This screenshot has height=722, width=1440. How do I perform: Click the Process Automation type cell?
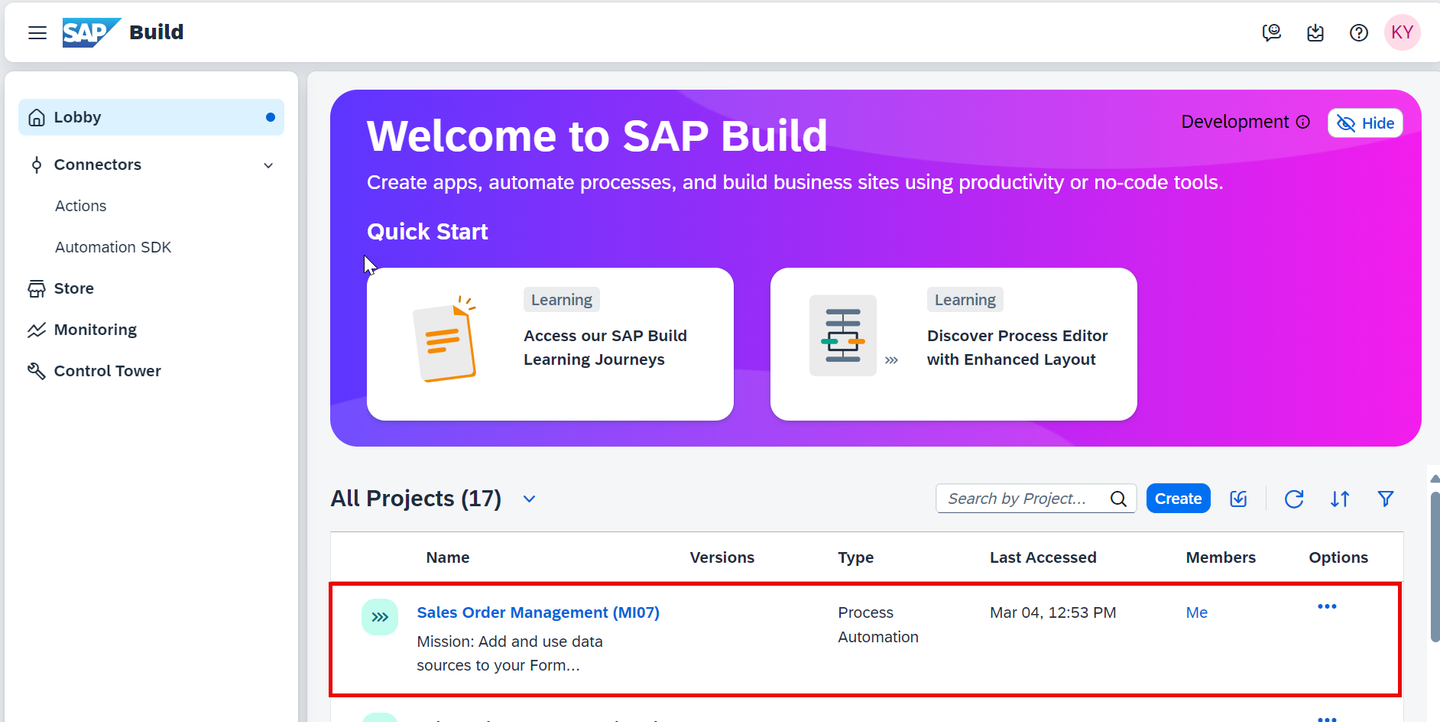tap(878, 625)
